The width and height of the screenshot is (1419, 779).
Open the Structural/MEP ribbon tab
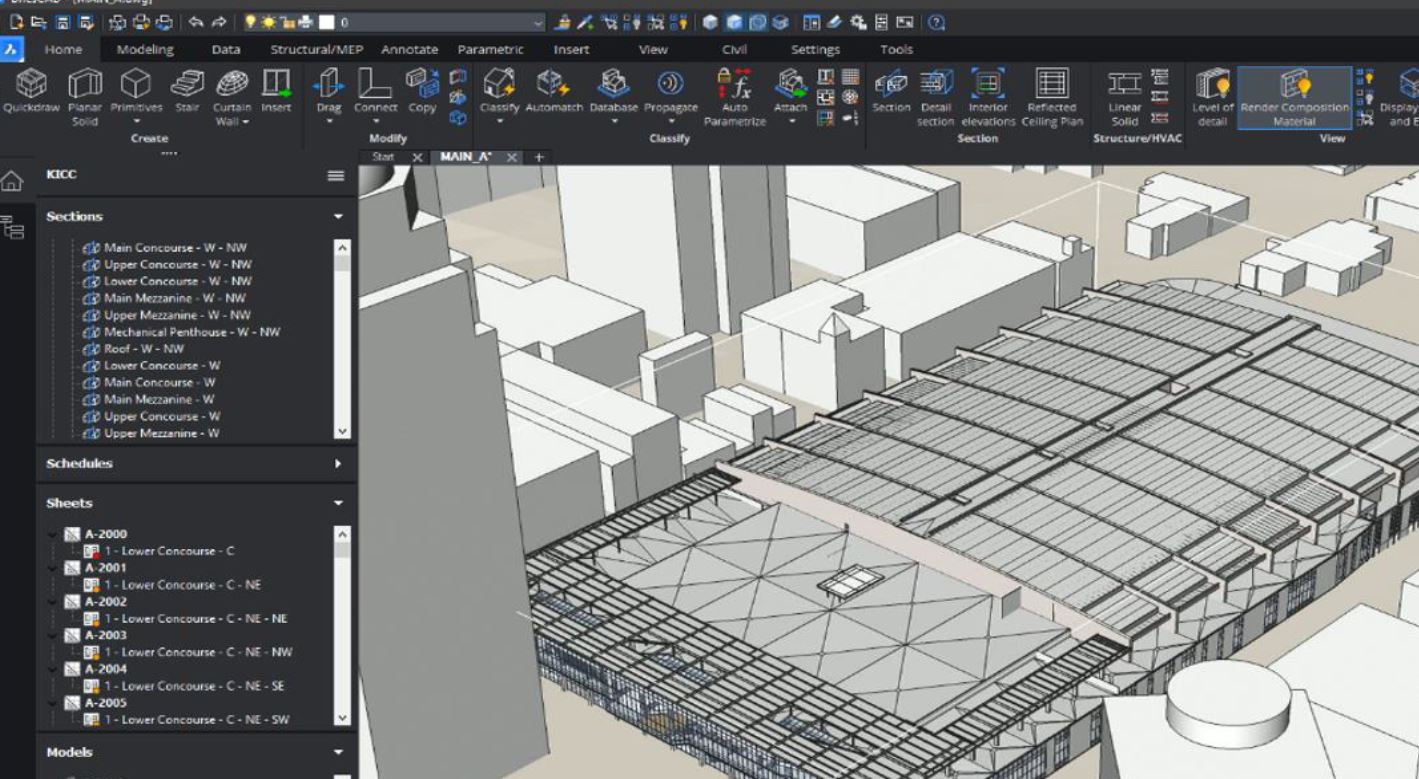317,49
